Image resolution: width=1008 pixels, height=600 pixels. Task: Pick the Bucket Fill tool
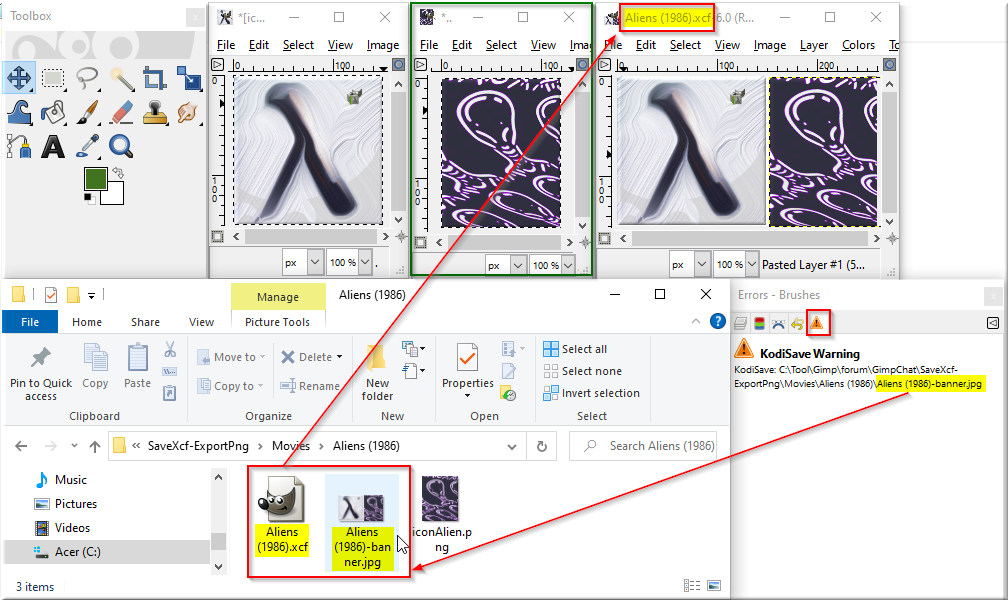coord(53,113)
